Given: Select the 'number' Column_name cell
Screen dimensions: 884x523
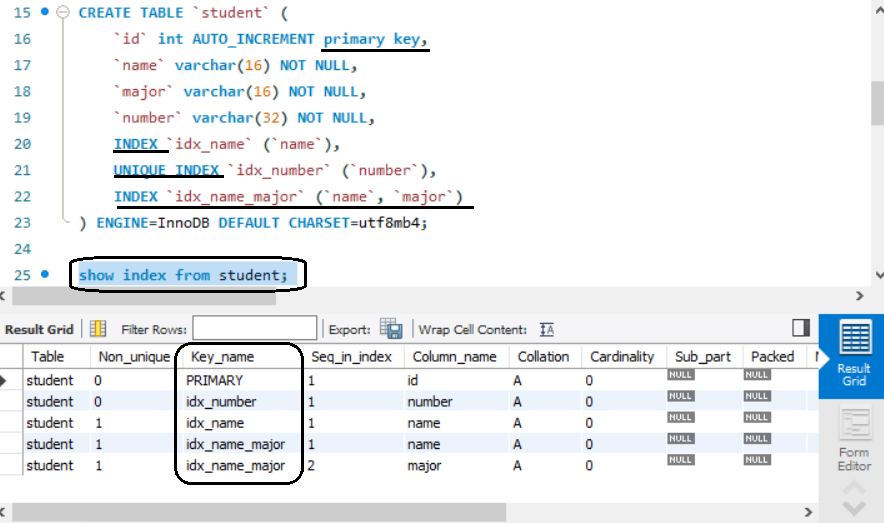Looking at the screenshot, I should coord(430,402).
